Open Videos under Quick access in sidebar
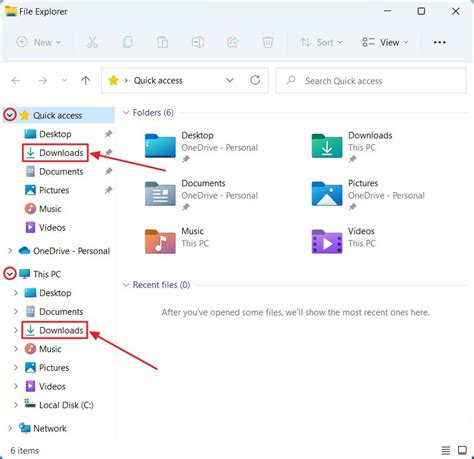The image size is (474, 459). (45, 227)
